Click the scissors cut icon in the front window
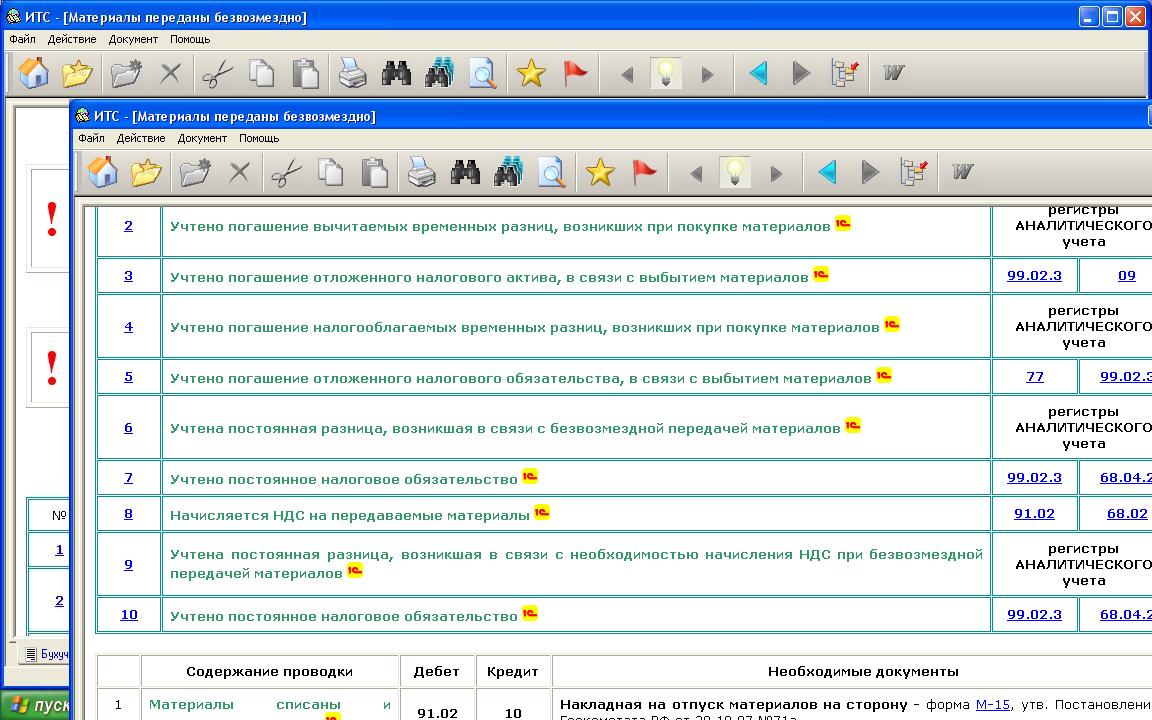 tap(286, 172)
